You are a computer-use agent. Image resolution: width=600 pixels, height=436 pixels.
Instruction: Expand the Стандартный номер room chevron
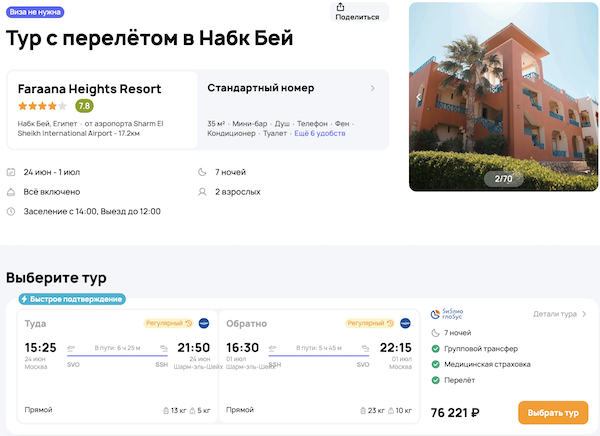373,88
